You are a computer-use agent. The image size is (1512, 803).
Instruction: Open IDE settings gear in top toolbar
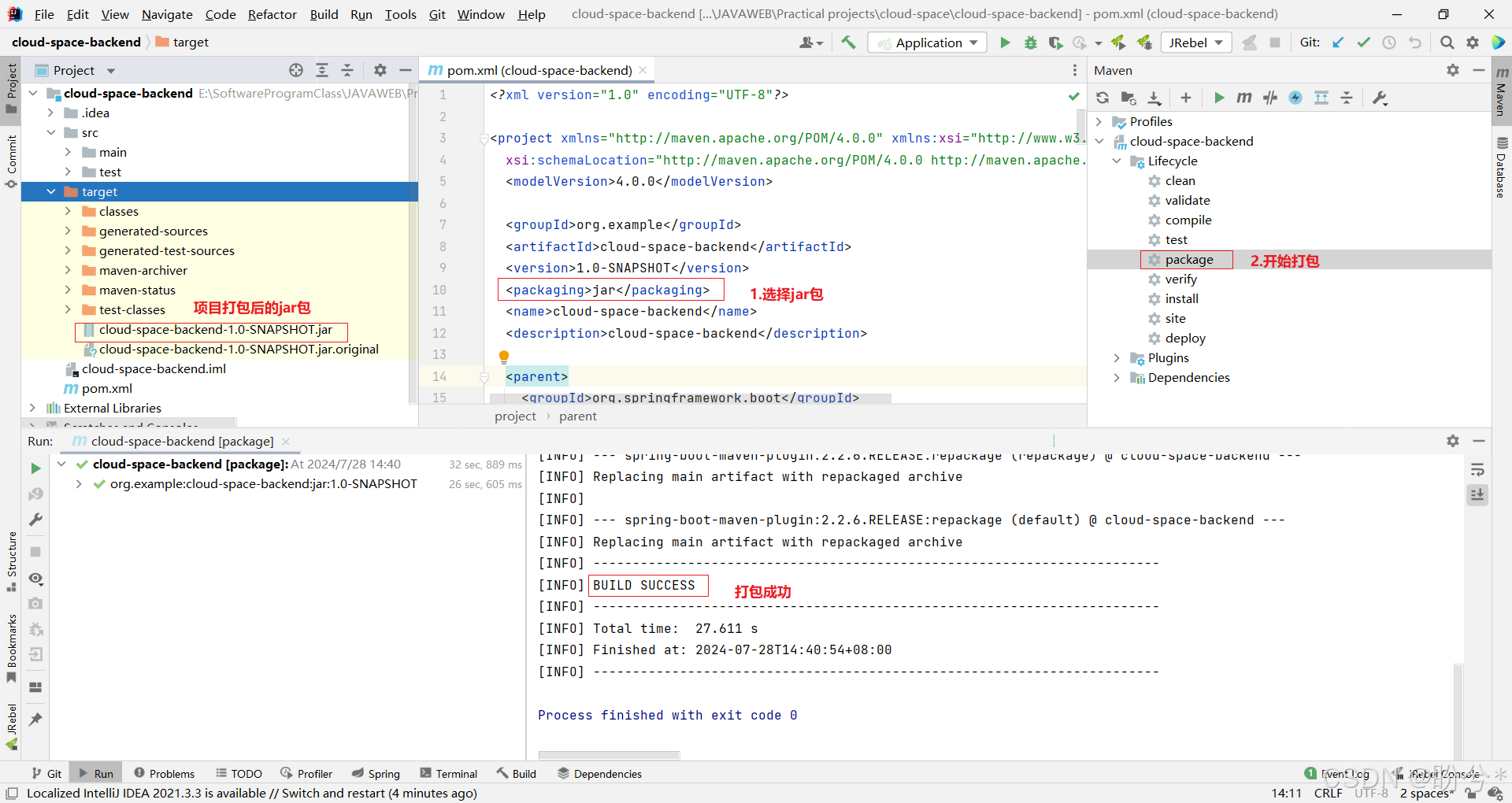point(1472,43)
